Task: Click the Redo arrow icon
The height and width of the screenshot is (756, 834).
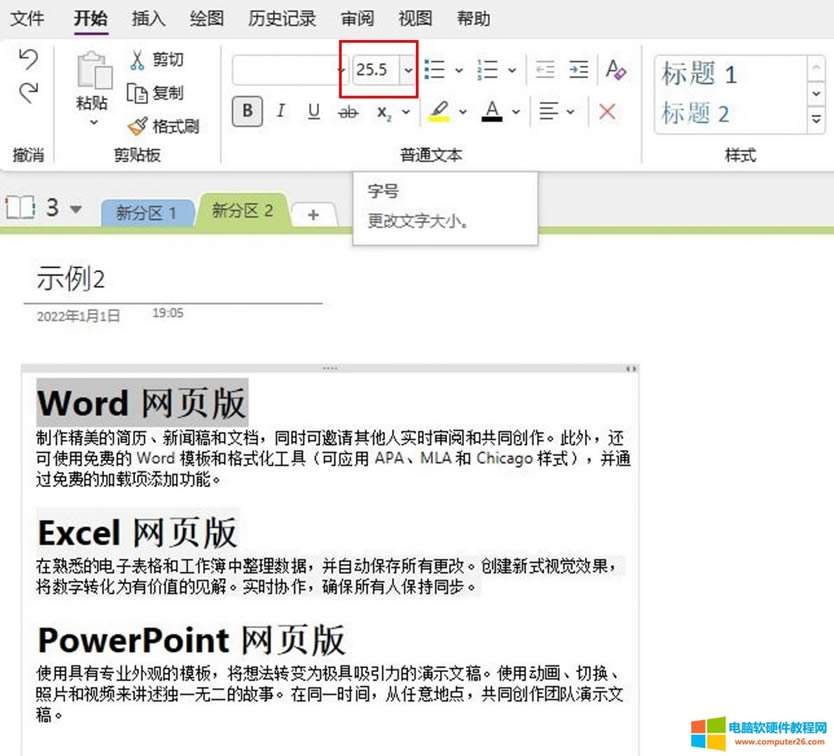Action: [x=29, y=92]
